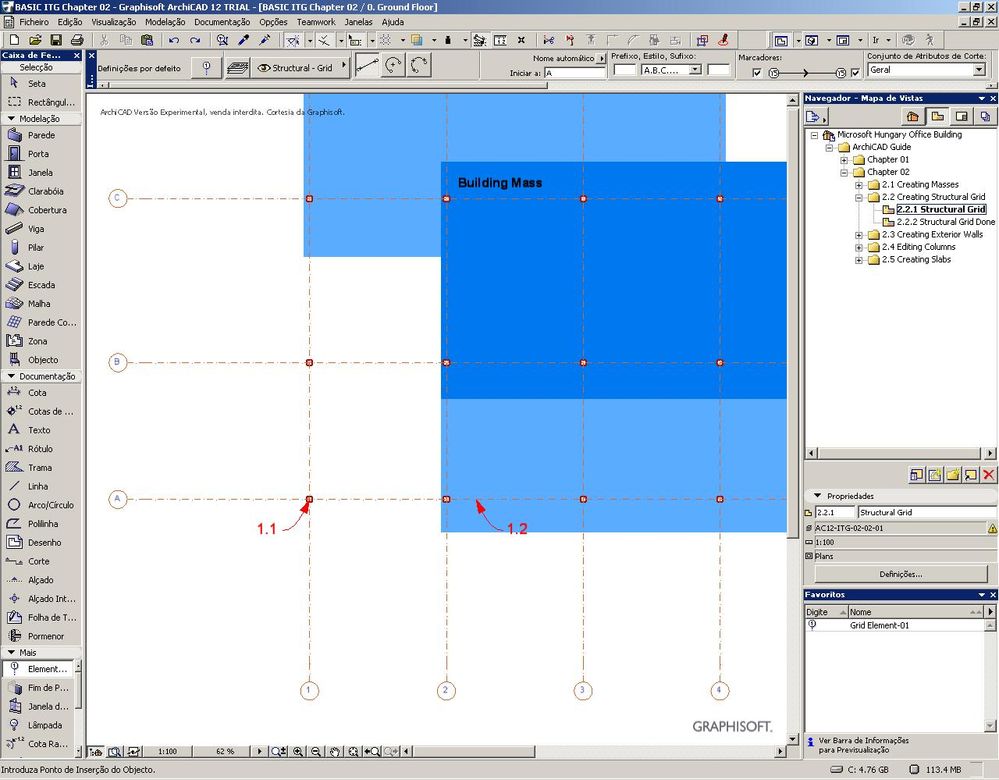
Task: Select the Janela window tool
Action: coord(41,173)
